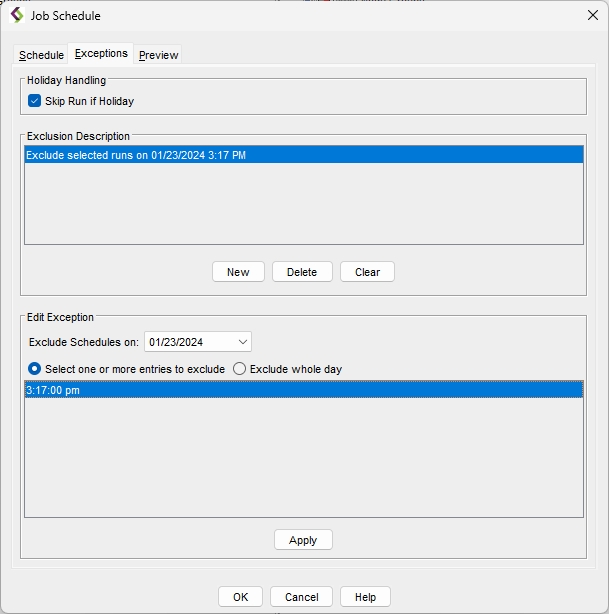Toggle the Skip Run if Holiday checkbox
This screenshot has width=609, height=614.
click(x=35, y=101)
